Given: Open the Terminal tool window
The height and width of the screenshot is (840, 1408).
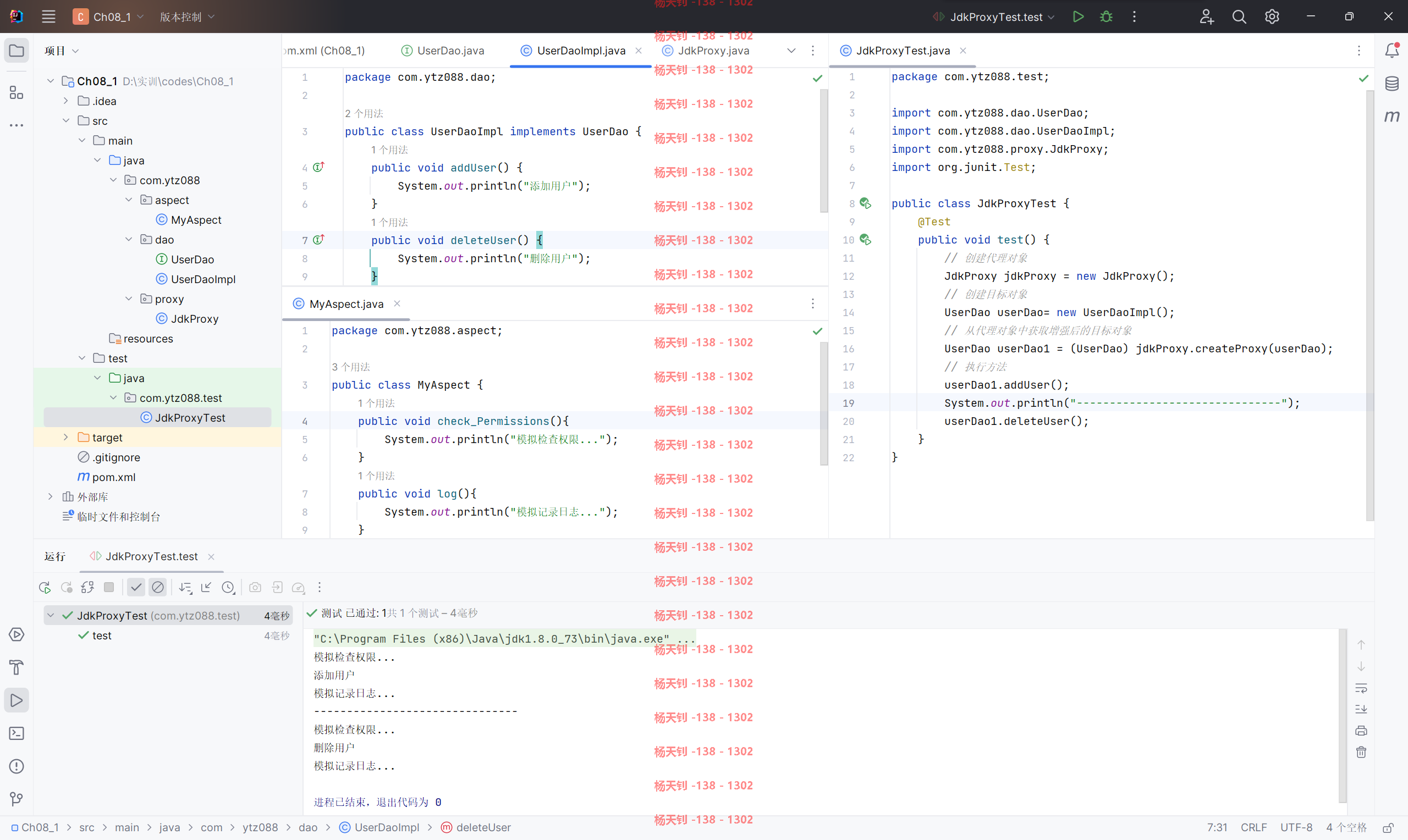Looking at the screenshot, I should [x=16, y=733].
